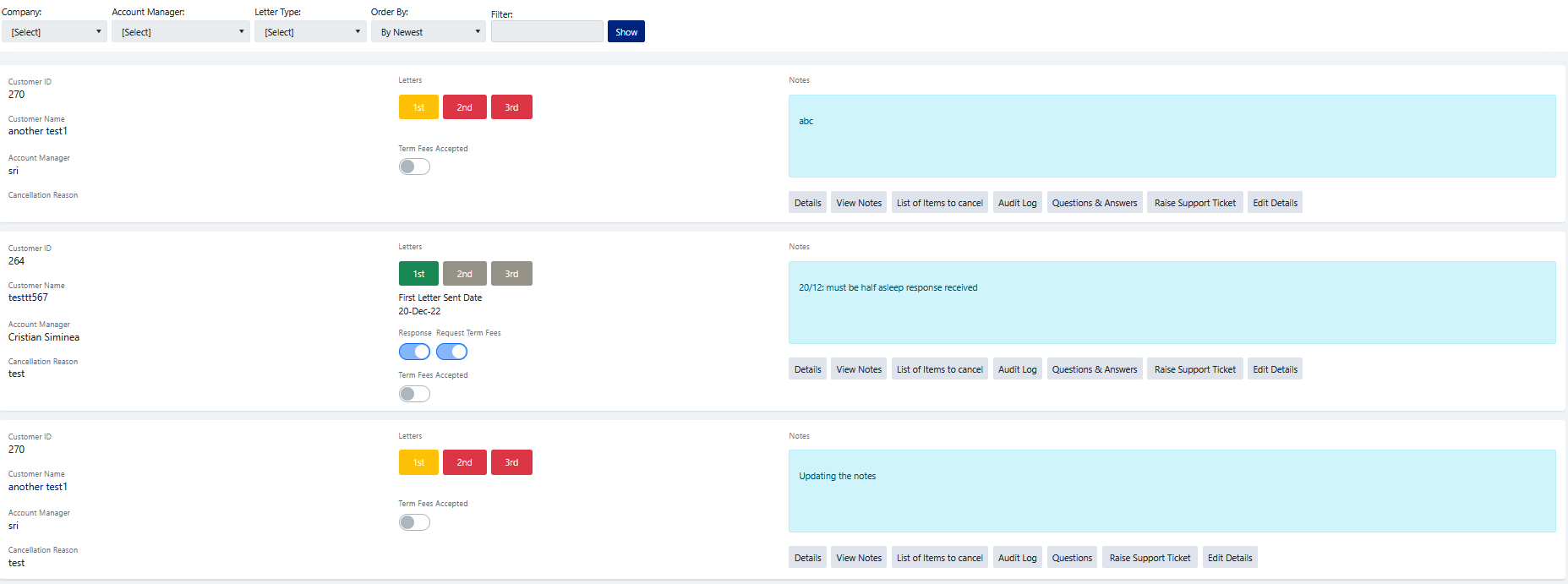Enable Term Fees Accepted in first record
Screen dimensions: 1568x584
414,166
